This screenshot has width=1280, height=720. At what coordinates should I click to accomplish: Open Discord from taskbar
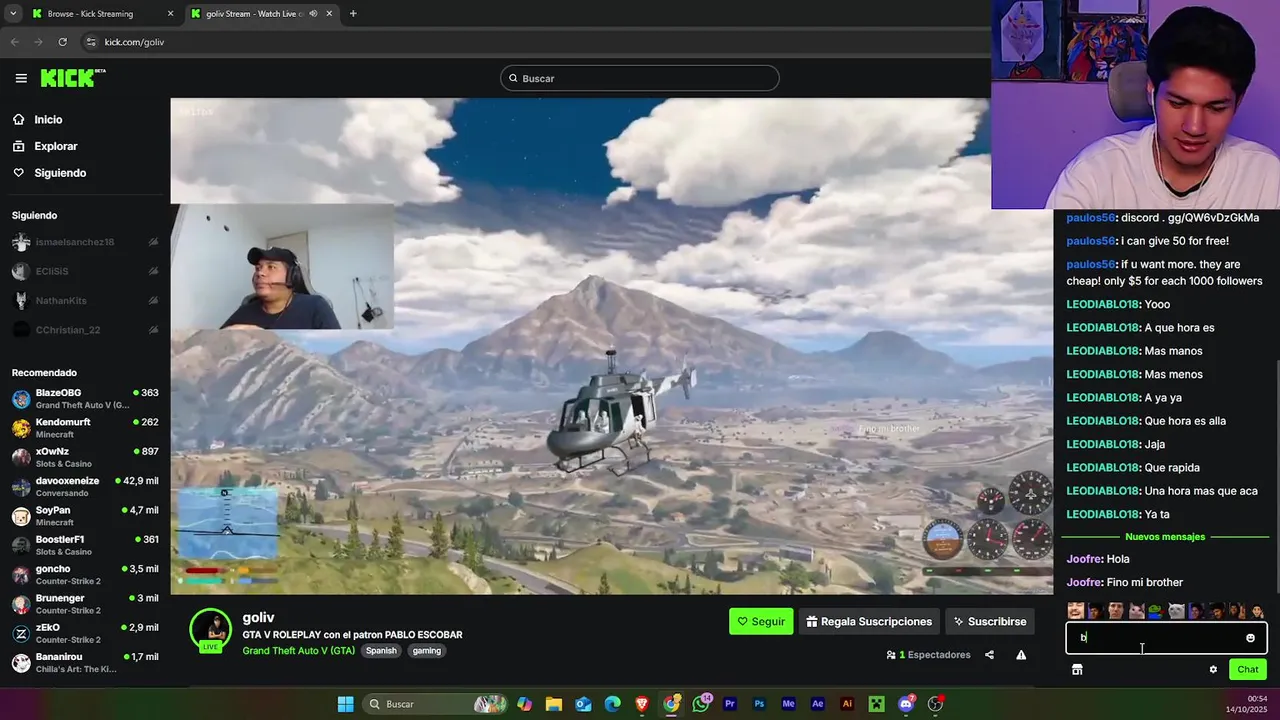[x=906, y=704]
